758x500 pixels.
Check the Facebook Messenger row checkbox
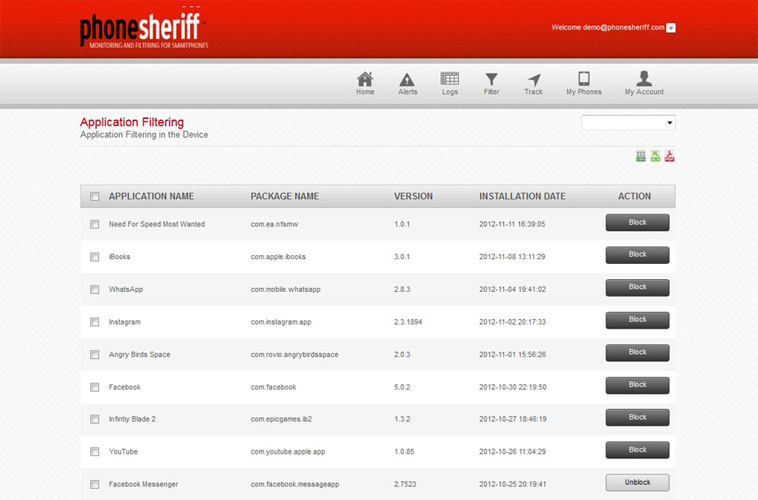(94, 484)
